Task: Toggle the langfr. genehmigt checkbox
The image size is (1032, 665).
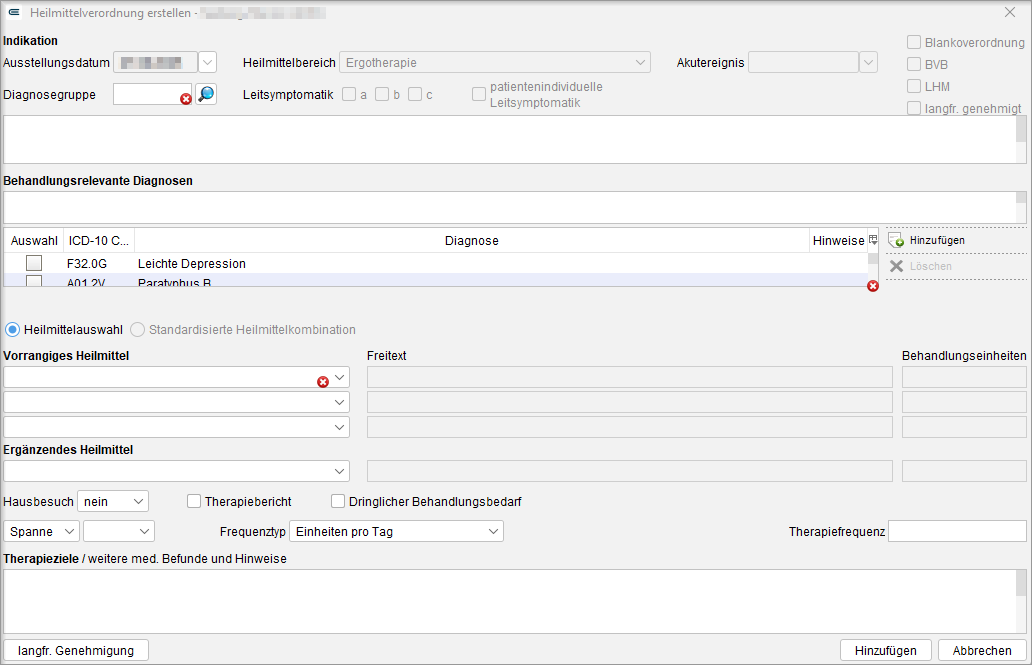Action: pos(914,108)
